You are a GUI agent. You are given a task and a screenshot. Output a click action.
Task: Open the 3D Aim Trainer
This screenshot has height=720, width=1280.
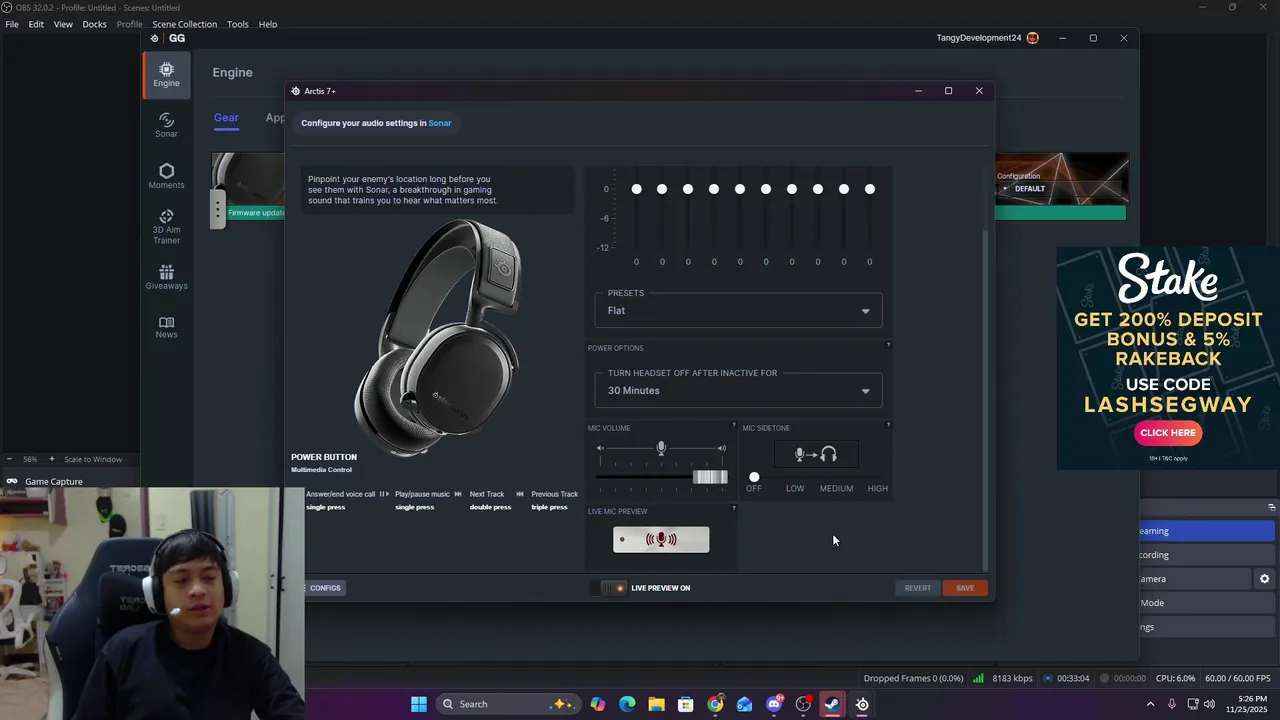(166, 227)
